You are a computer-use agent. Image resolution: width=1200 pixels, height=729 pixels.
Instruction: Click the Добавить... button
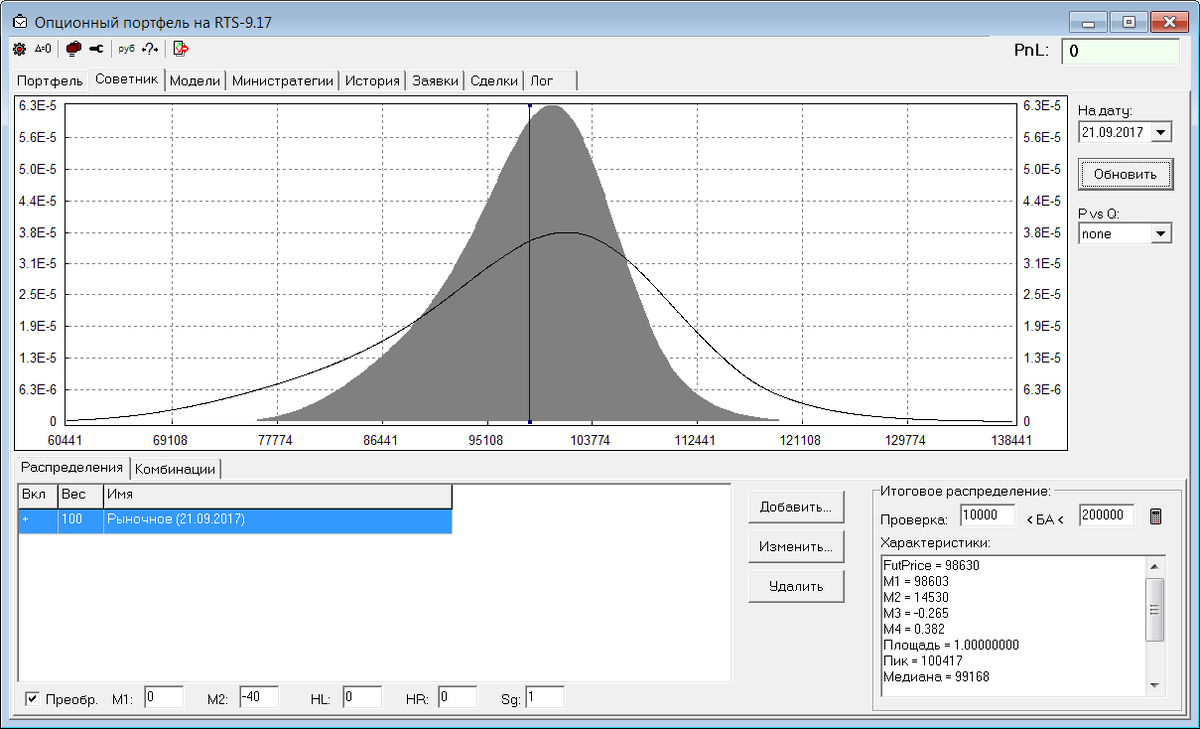(796, 507)
